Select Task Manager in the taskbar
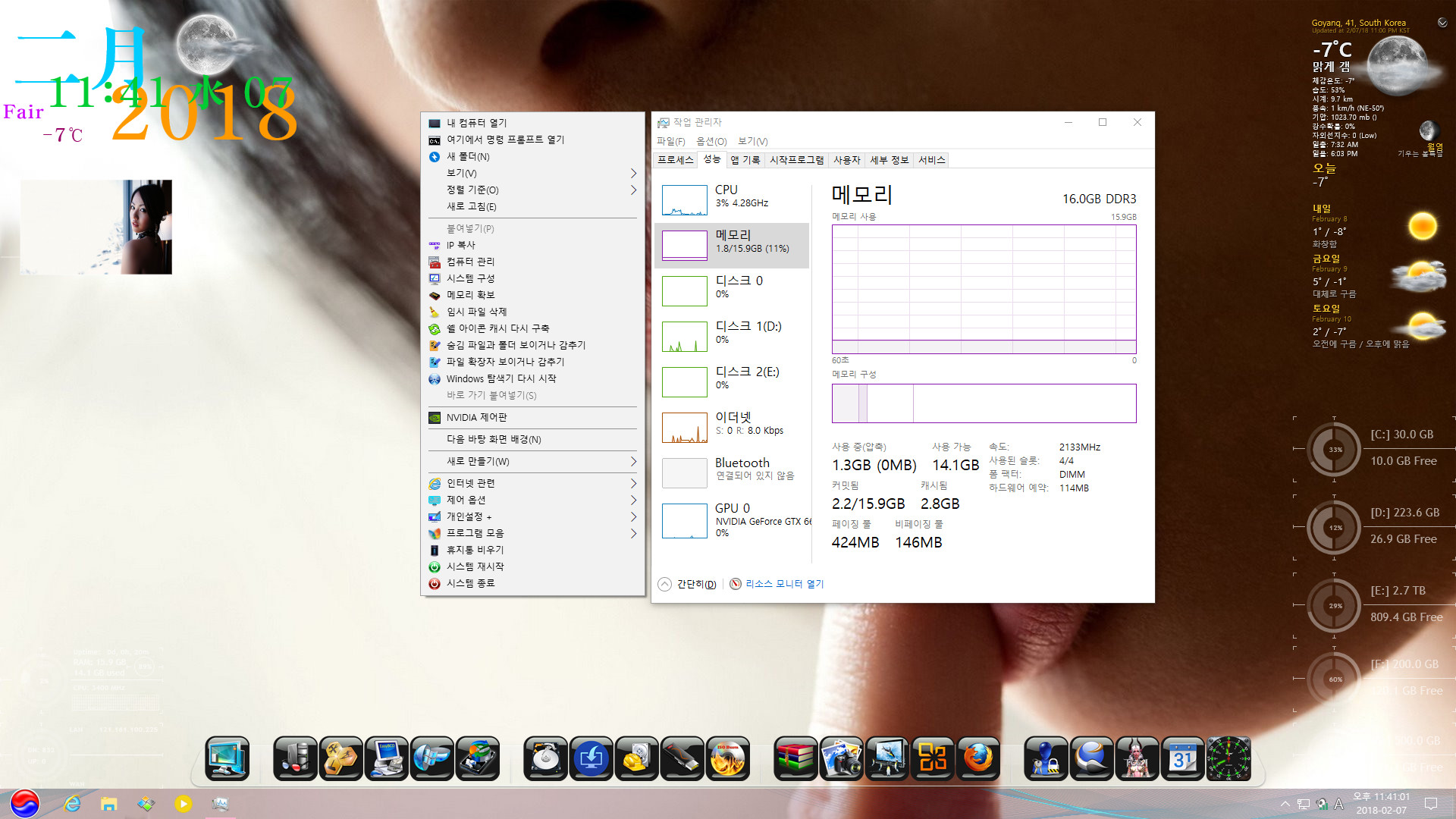This screenshot has height=819, width=1456. click(220, 804)
